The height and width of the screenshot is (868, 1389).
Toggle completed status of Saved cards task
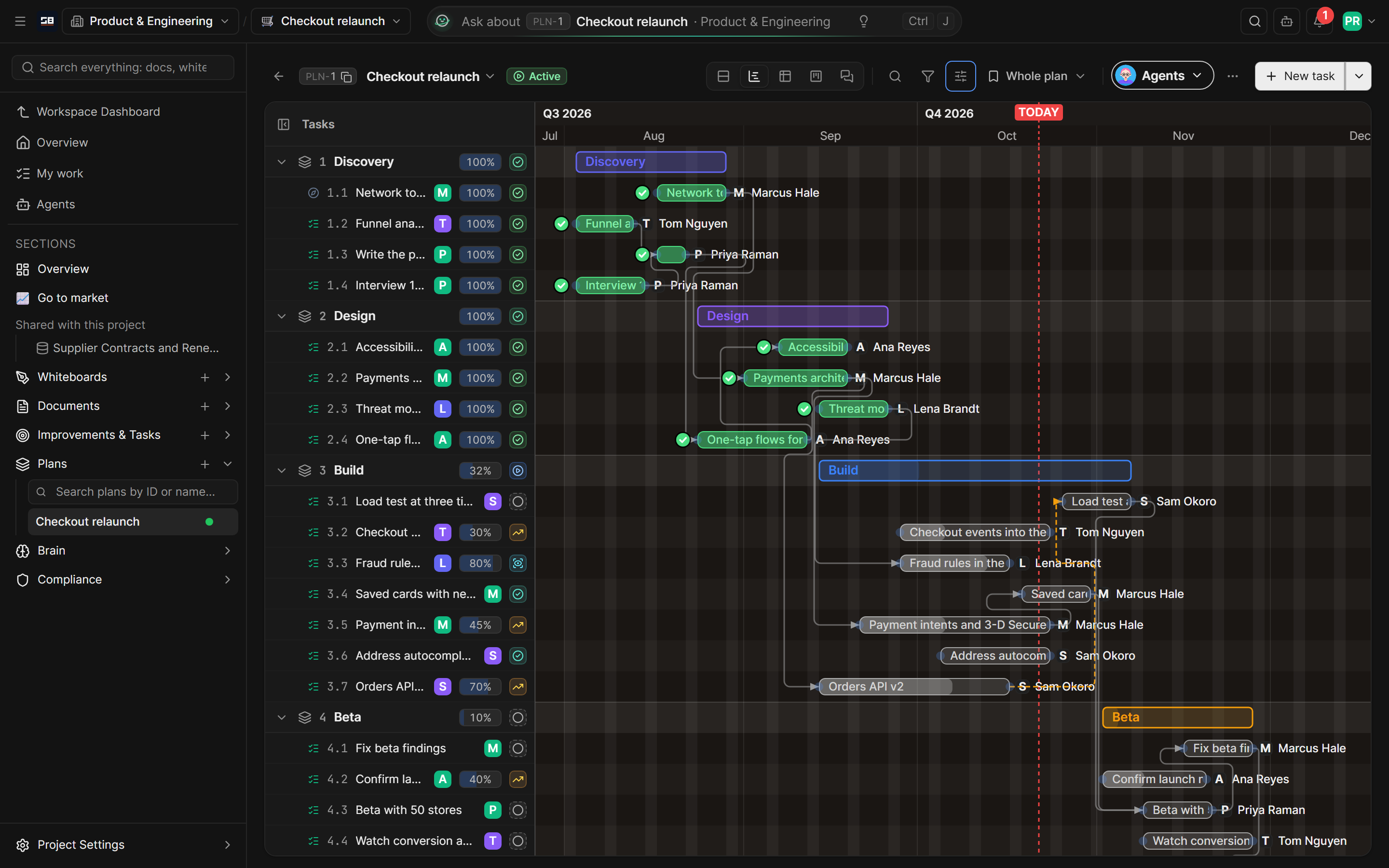click(x=517, y=594)
